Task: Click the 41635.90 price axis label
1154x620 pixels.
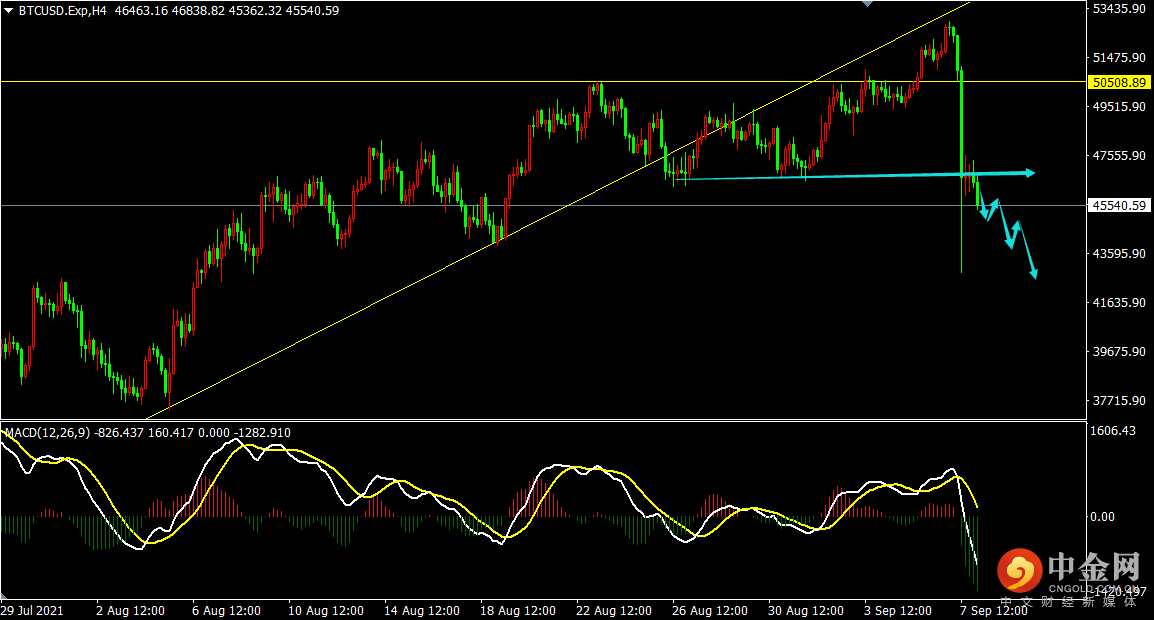Action: [1119, 303]
